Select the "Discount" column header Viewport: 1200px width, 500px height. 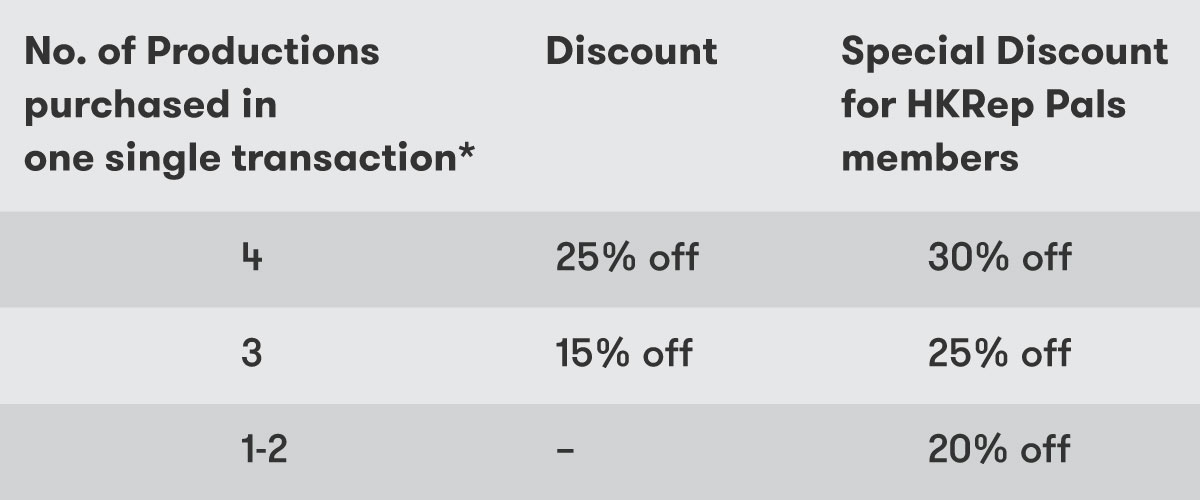click(631, 52)
